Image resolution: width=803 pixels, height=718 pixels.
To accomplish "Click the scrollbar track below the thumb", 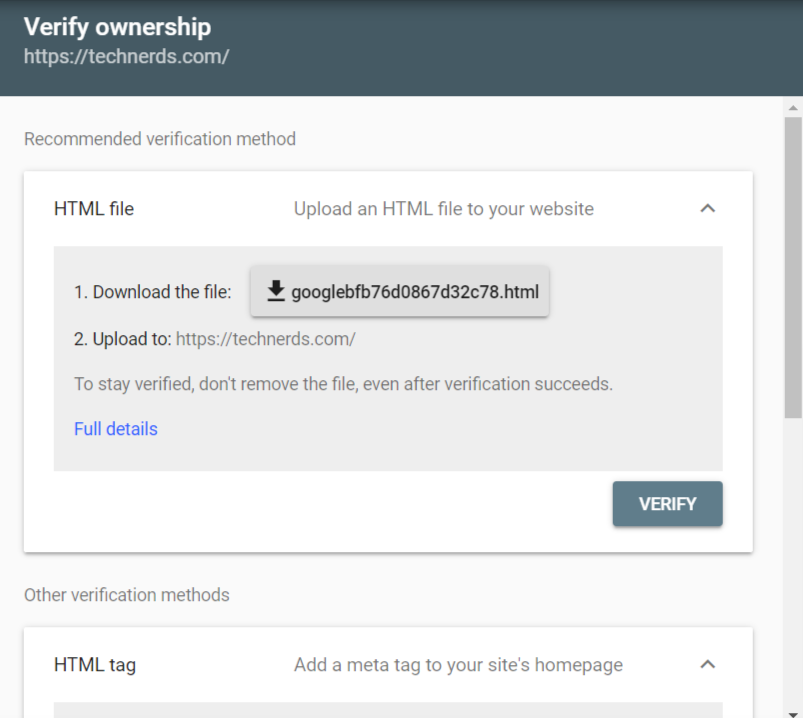I will click(x=793, y=563).
